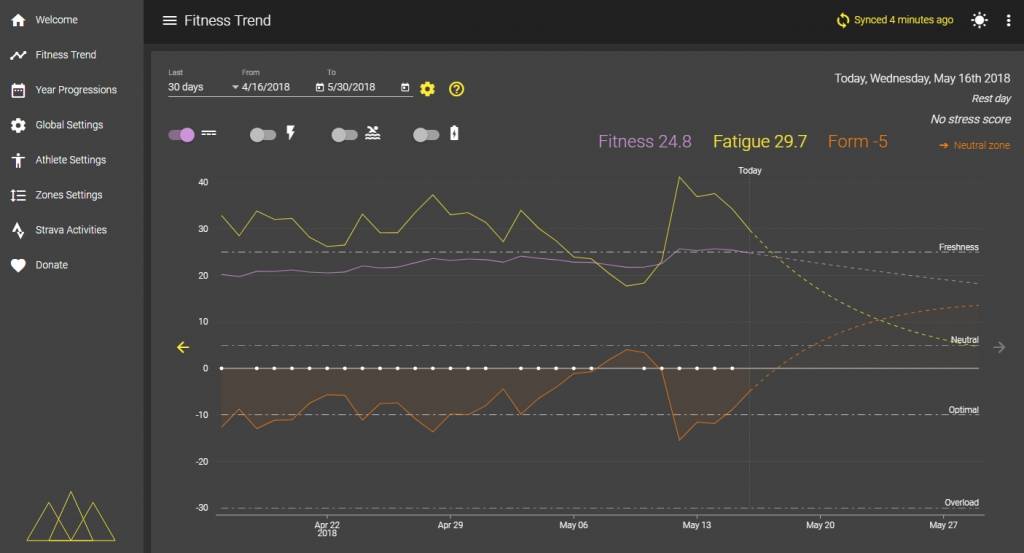Enable the swimmer activity toggle

click(x=345, y=134)
